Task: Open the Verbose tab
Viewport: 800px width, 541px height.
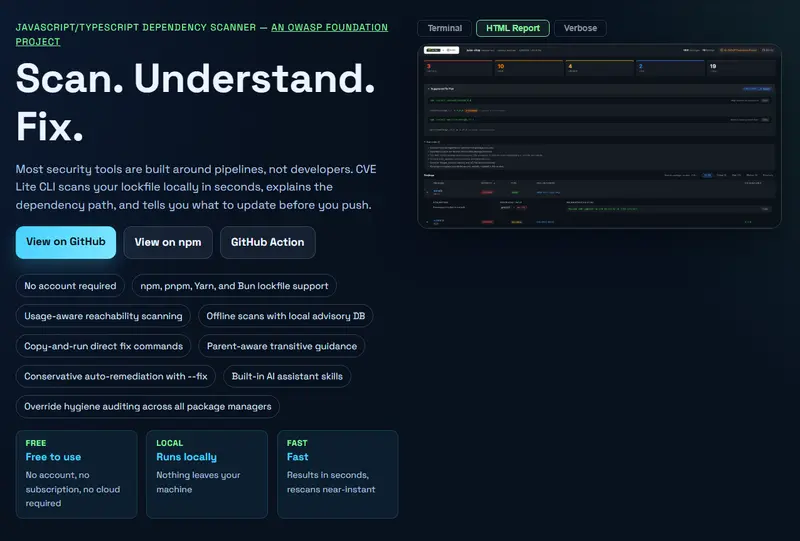Action: coord(580,28)
